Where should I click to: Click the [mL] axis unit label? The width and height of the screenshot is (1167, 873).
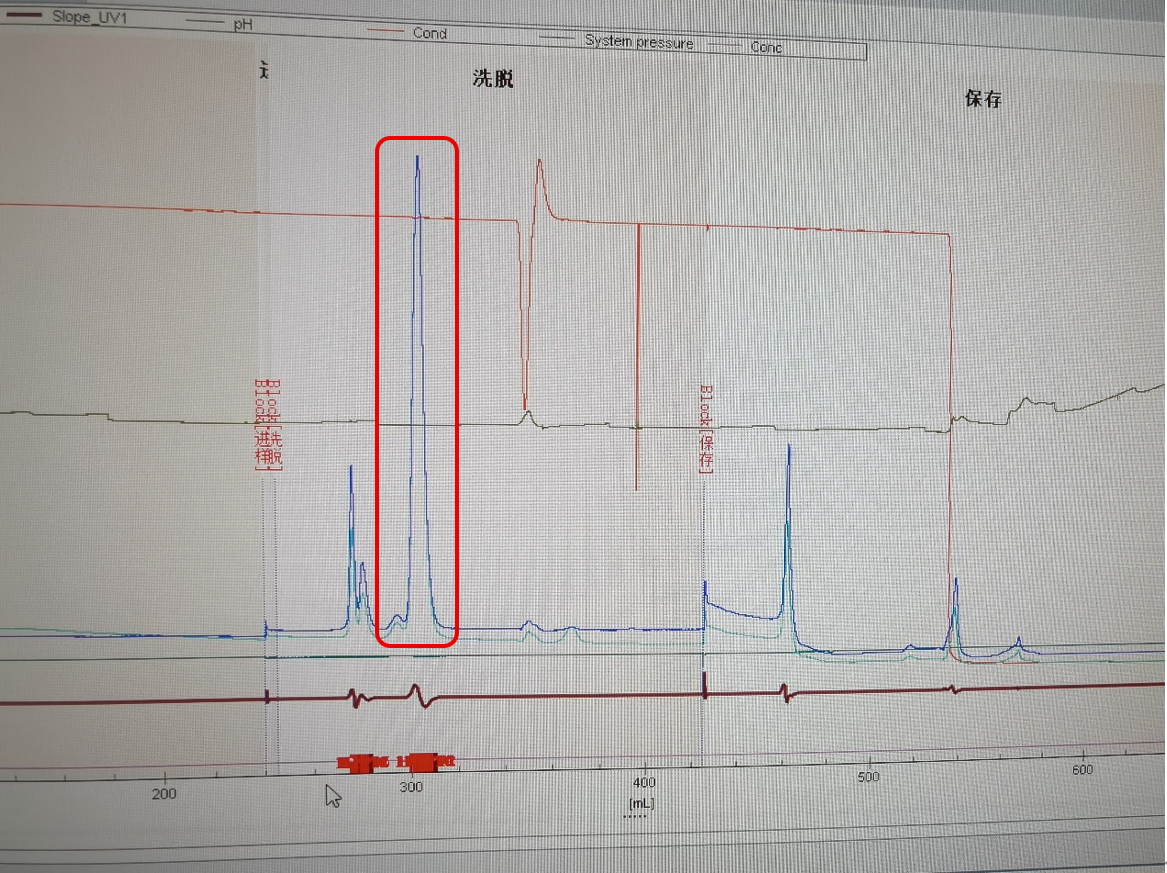(640, 802)
